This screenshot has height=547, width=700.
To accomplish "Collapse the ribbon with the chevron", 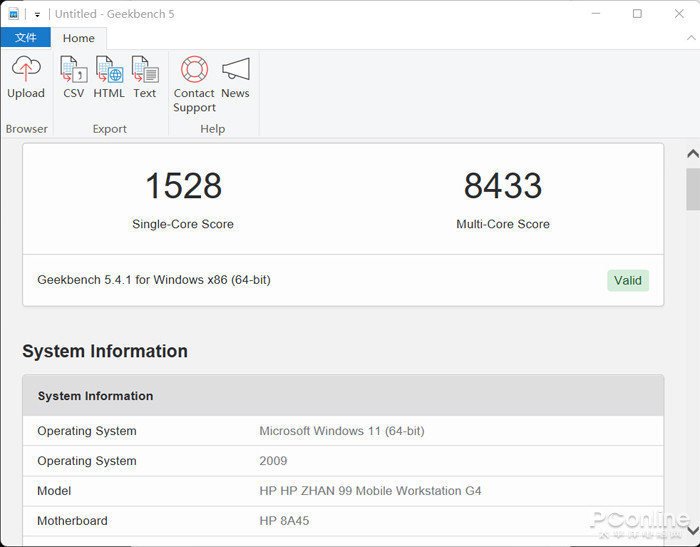I will (x=691, y=38).
